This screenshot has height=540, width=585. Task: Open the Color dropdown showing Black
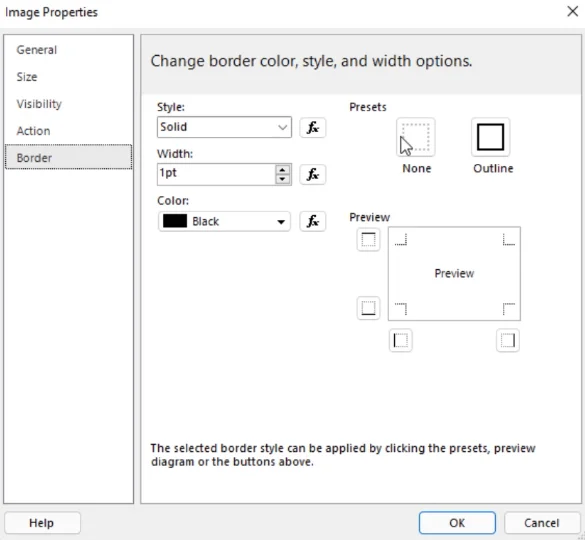pyautogui.click(x=224, y=221)
